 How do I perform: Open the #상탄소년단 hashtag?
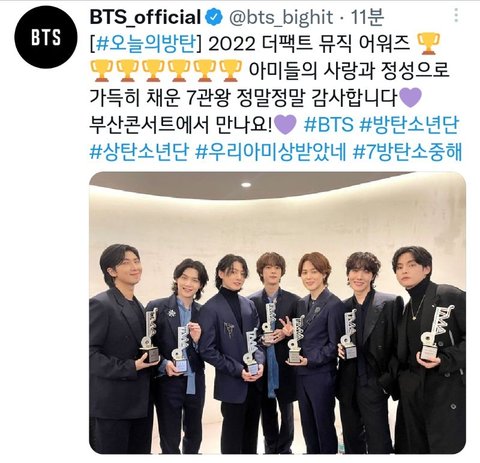[x=139, y=152]
